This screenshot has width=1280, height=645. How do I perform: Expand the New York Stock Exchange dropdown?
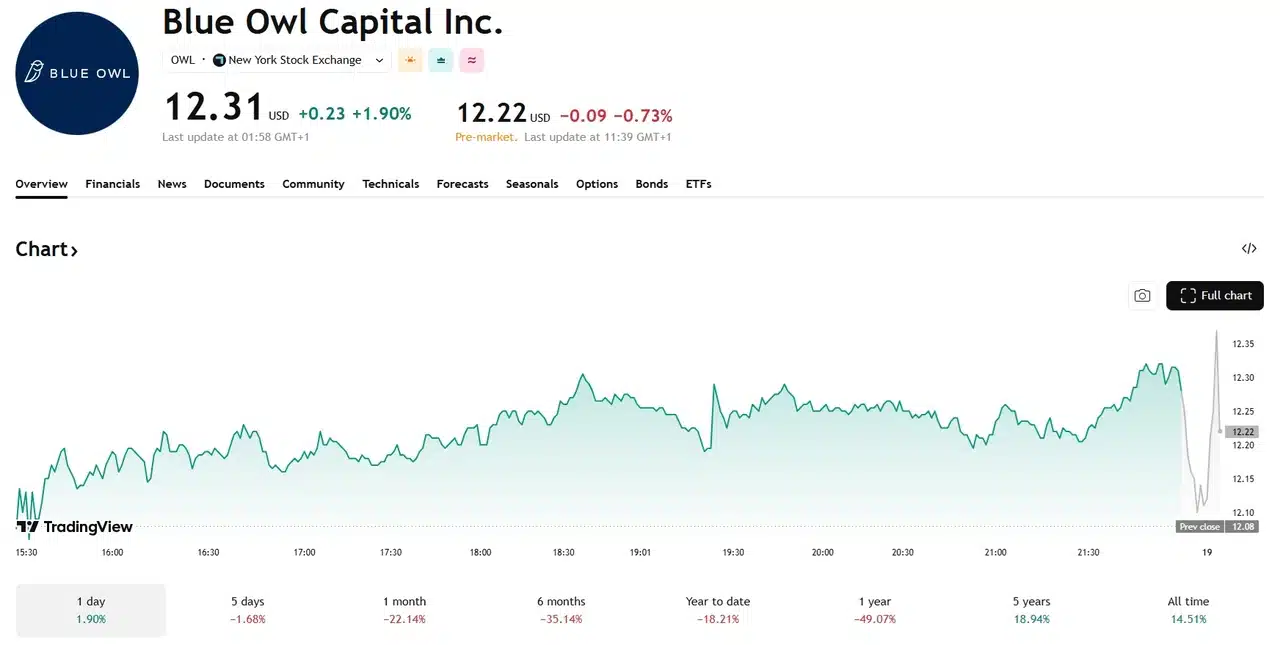379,60
